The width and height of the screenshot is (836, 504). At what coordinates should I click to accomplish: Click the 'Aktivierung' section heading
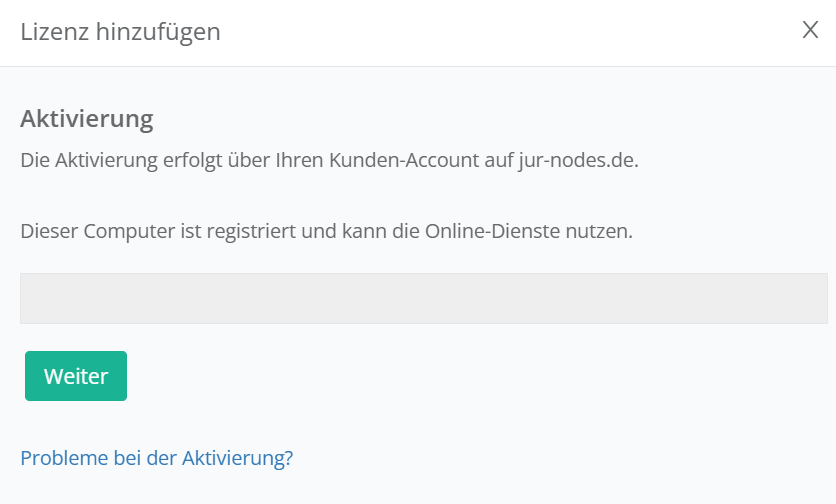pos(86,120)
